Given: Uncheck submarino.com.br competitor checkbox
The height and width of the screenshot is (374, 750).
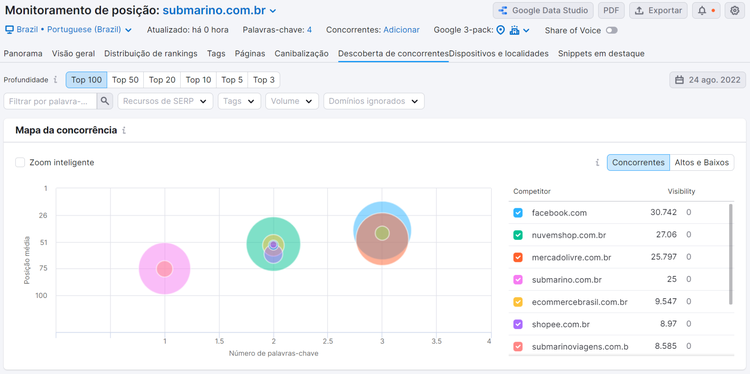Looking at the screenshot, I should pos(518,279).
